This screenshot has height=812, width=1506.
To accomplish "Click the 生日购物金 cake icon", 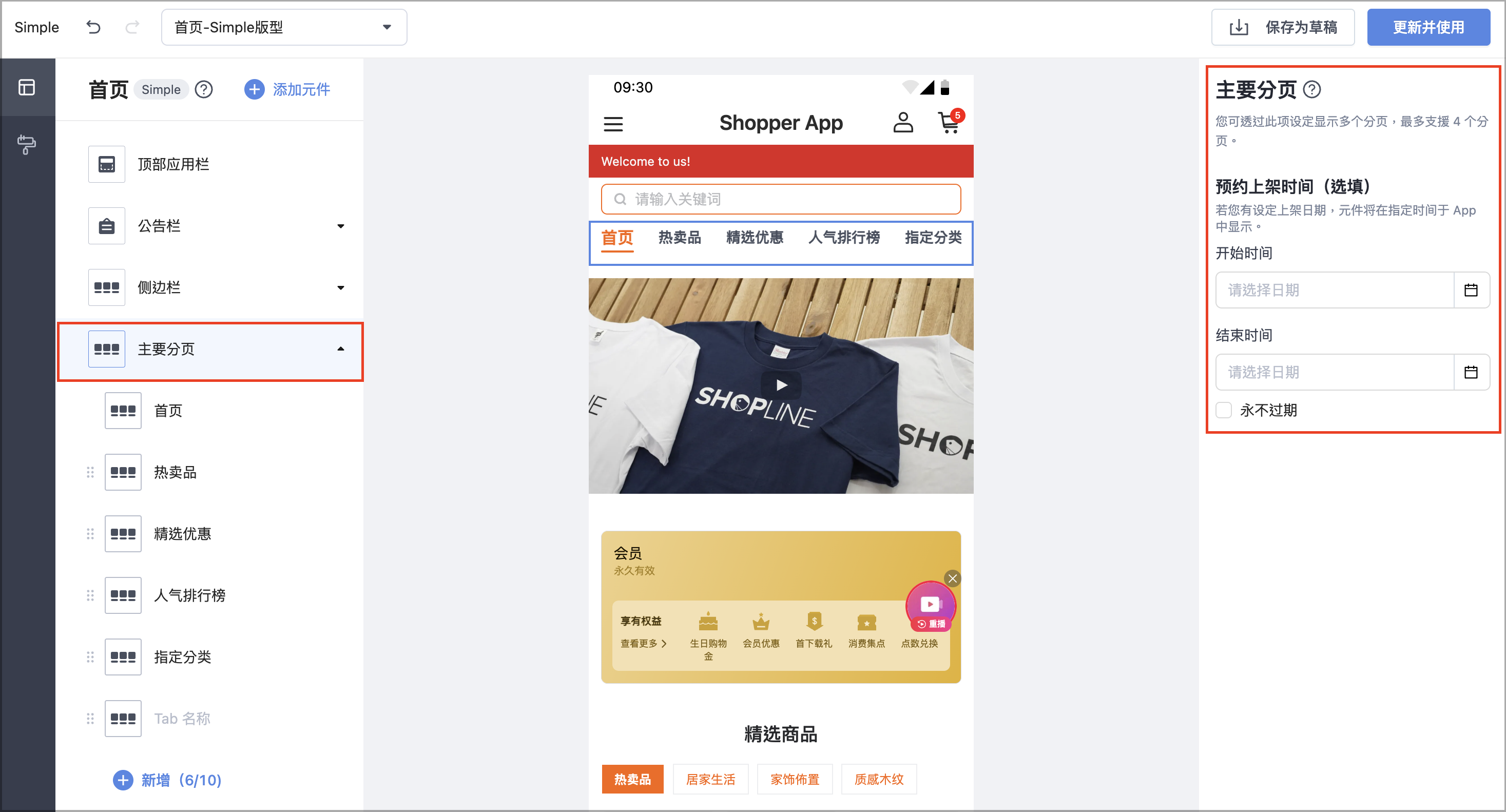I will tap(708, 622).
